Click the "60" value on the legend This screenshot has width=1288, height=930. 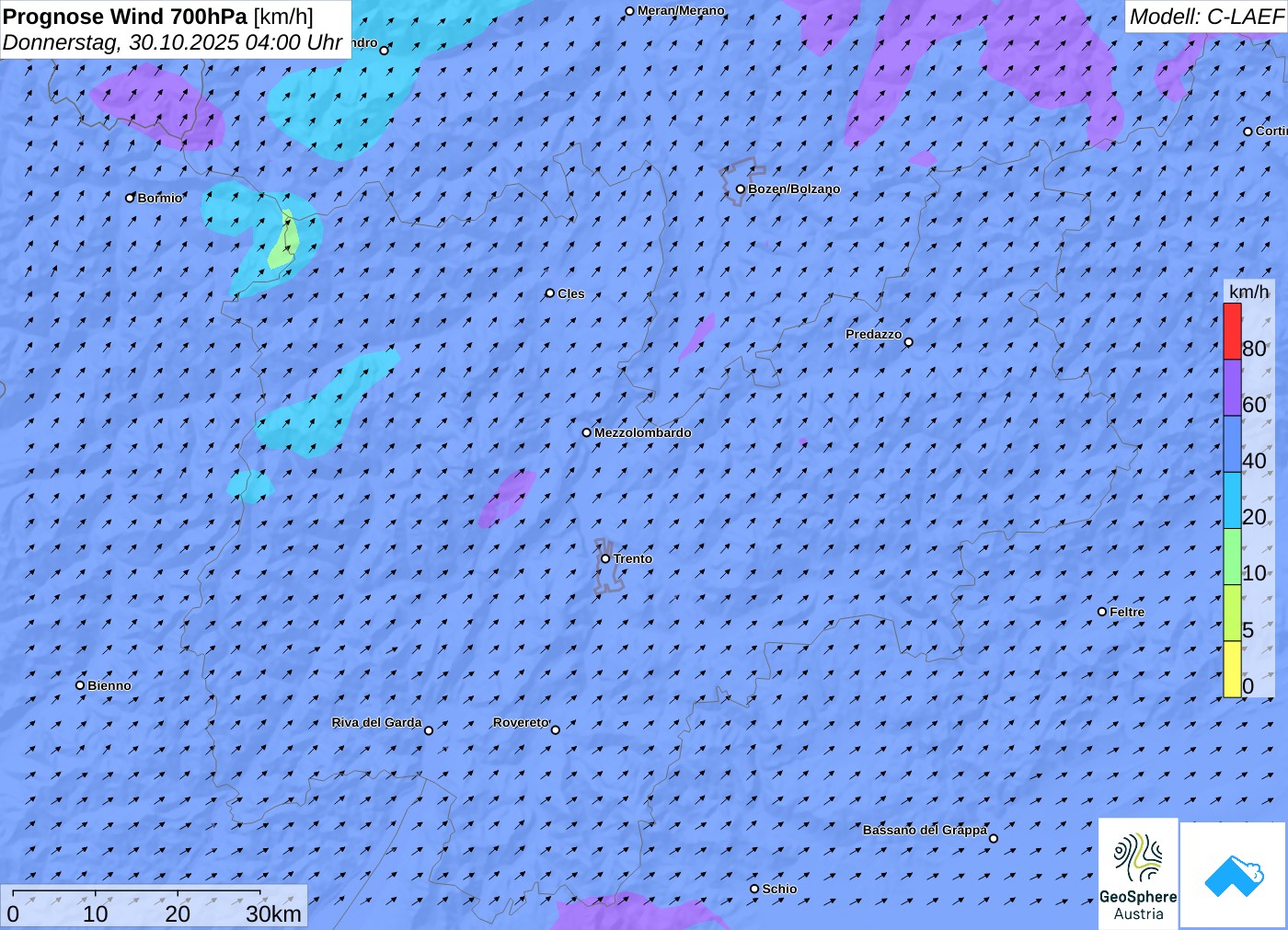(1254, 405)
